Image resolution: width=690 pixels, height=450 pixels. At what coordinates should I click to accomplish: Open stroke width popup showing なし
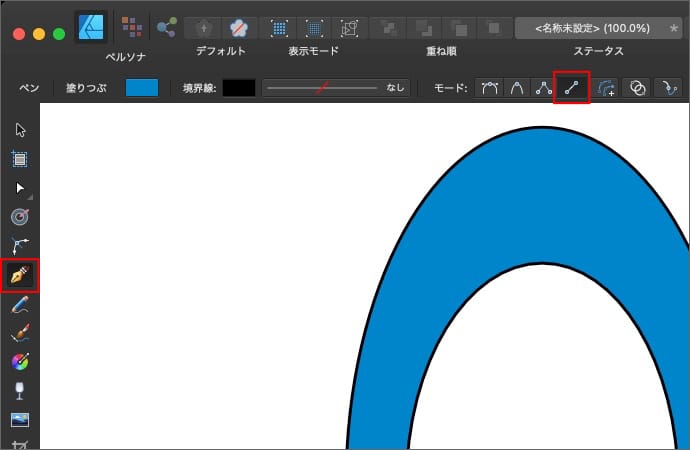tap(336, 88)
